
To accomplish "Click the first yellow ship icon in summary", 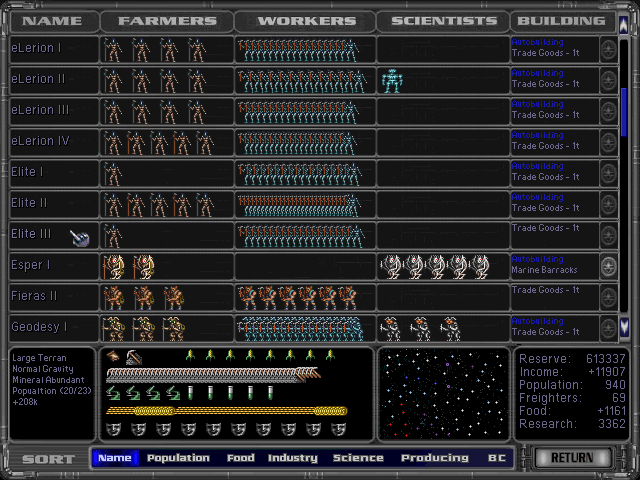I will coord(190,355).
